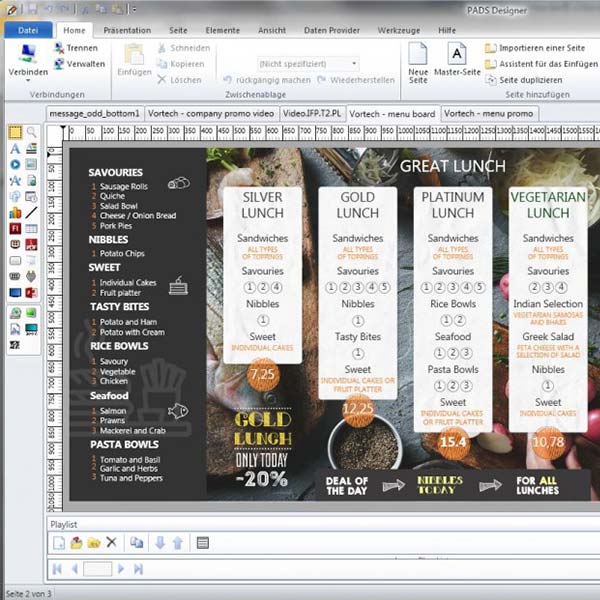Open the quick access toolbar customize arrow

click(x=134, y=10)
